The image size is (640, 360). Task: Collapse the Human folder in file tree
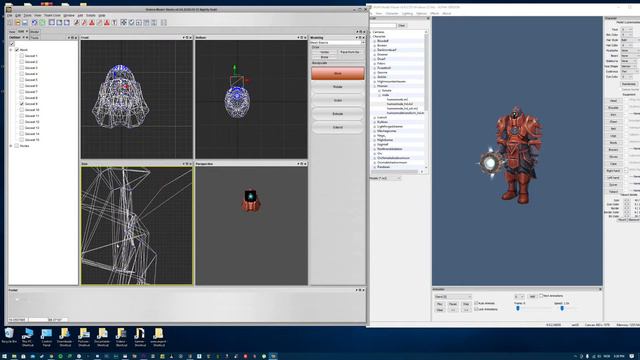click(375, 86)
